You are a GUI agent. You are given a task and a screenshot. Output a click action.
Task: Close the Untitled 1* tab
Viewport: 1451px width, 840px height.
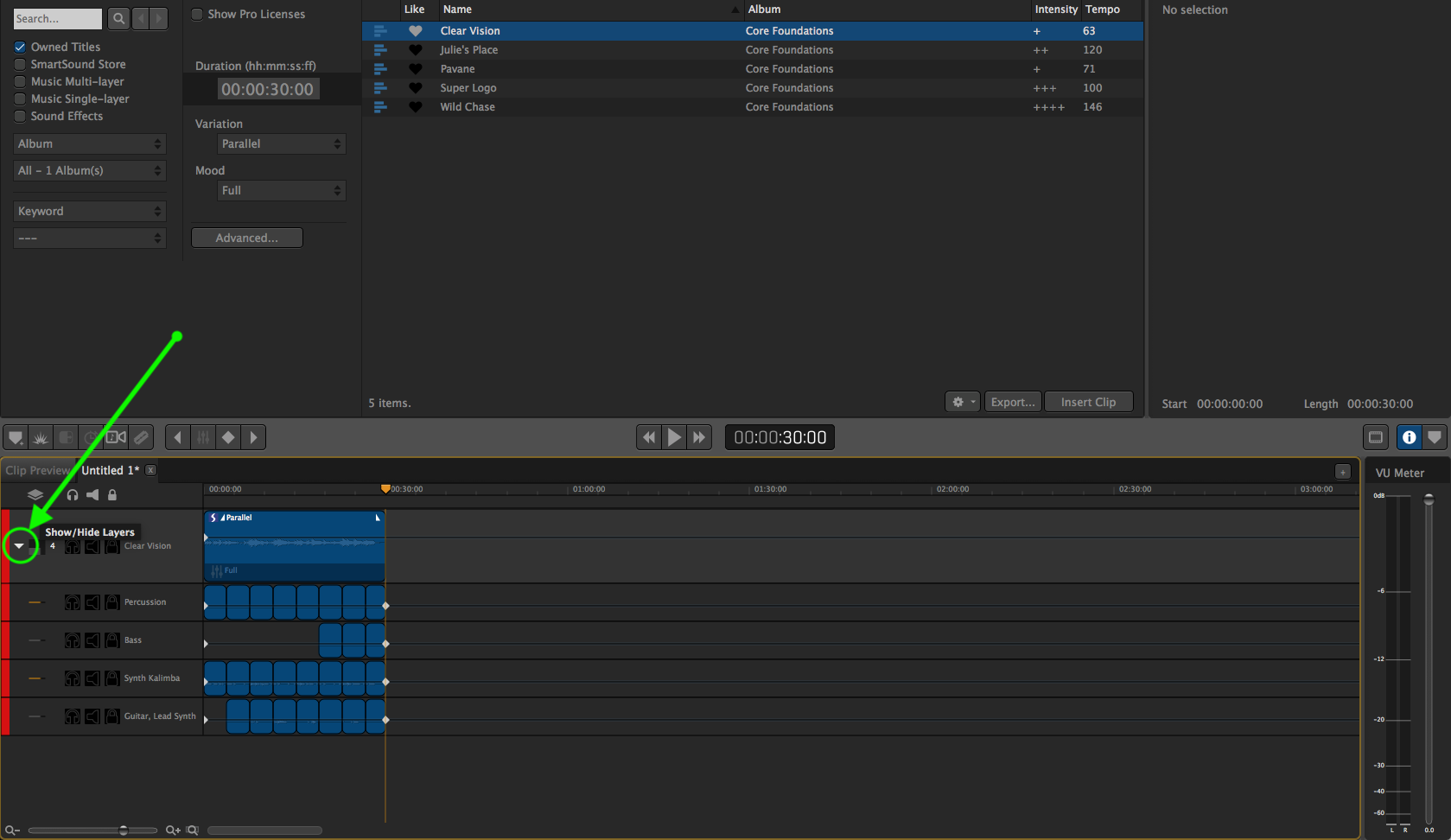150,470
